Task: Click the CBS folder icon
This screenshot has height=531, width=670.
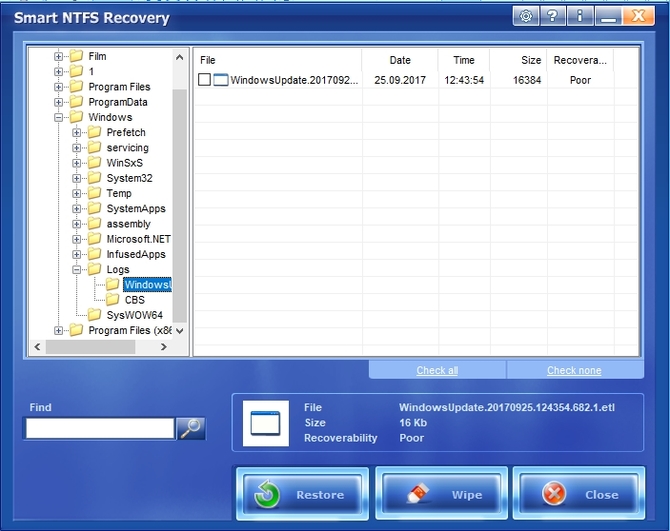Action: pyautogui.click(x=112, y=300)
